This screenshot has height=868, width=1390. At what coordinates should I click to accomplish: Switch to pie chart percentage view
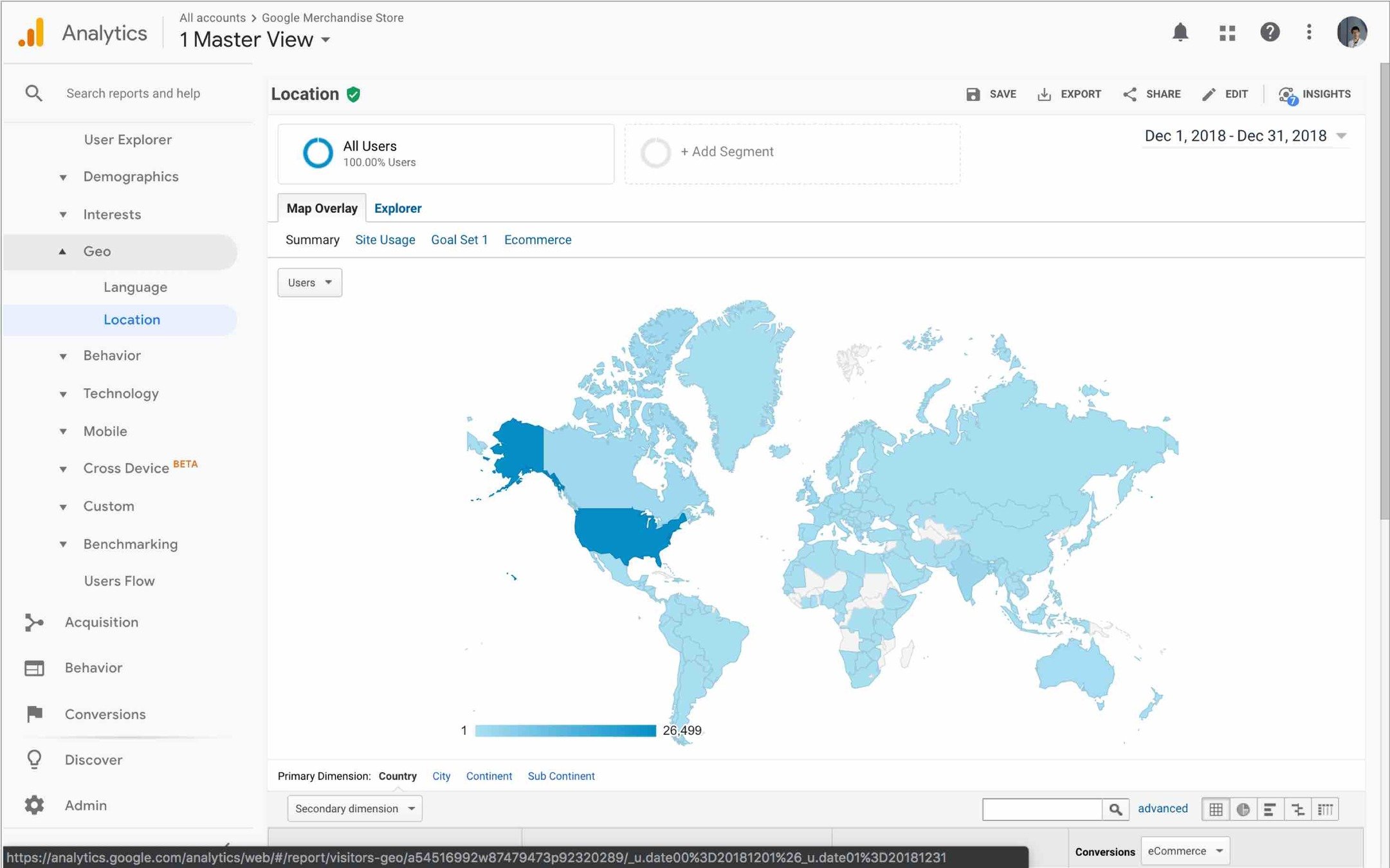[1243, 809]
